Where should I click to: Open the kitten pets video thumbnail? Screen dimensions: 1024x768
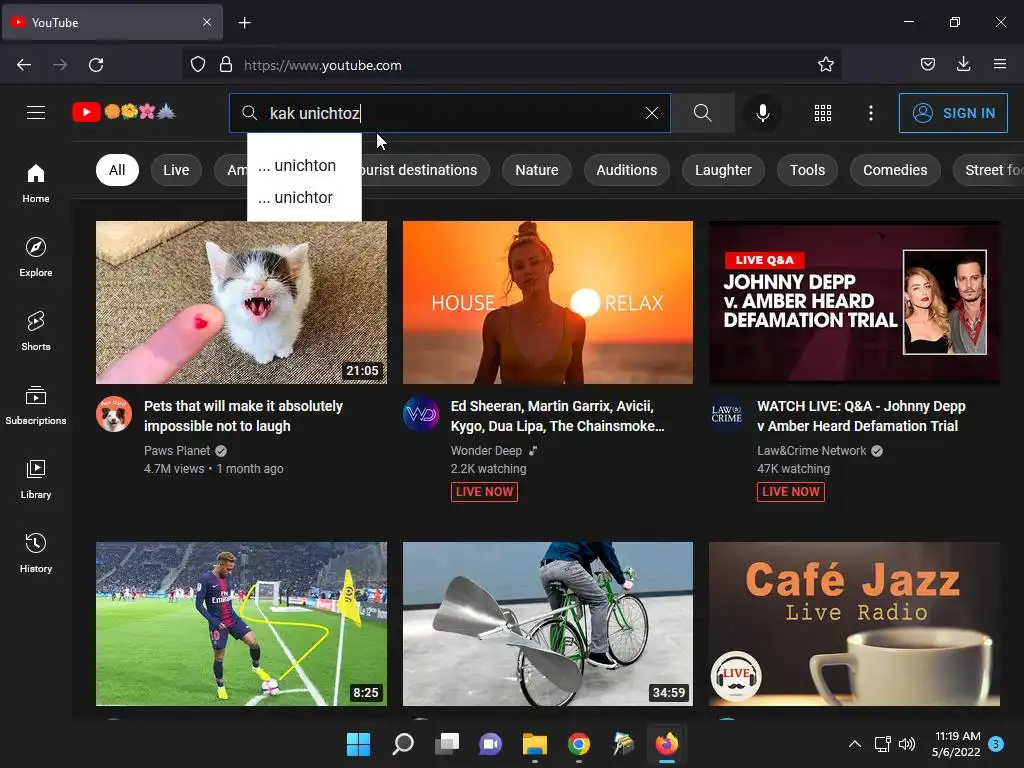click(242, 302)
